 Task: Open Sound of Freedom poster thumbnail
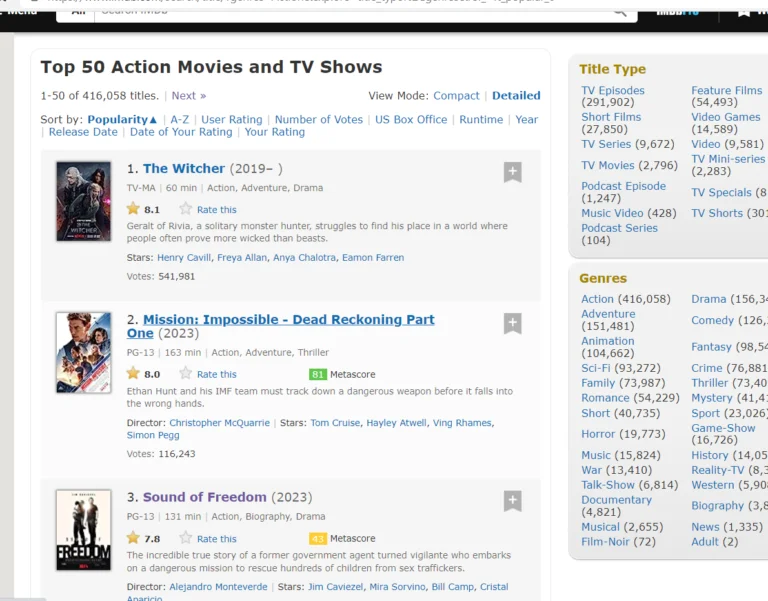click(83, 530)
